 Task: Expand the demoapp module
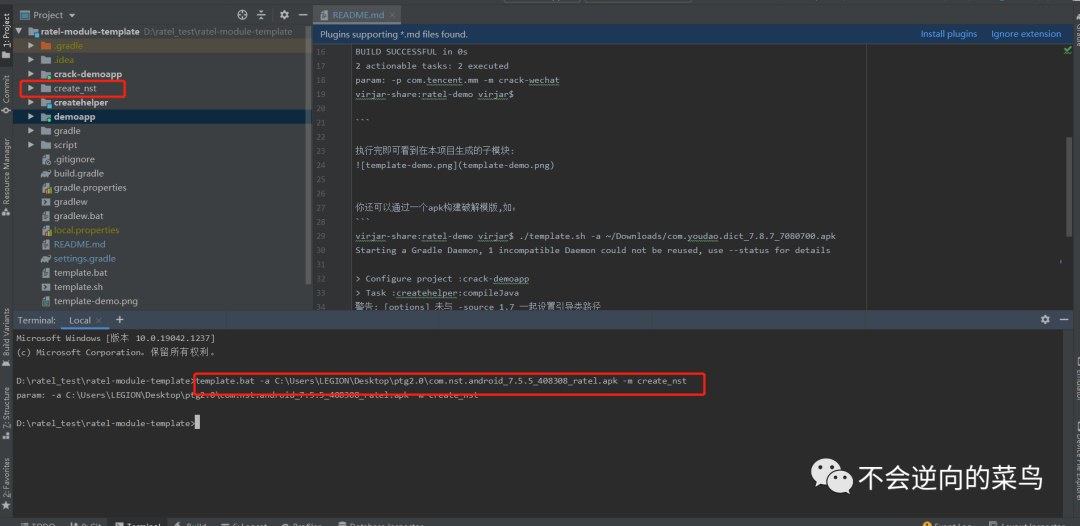coord(31,117)
